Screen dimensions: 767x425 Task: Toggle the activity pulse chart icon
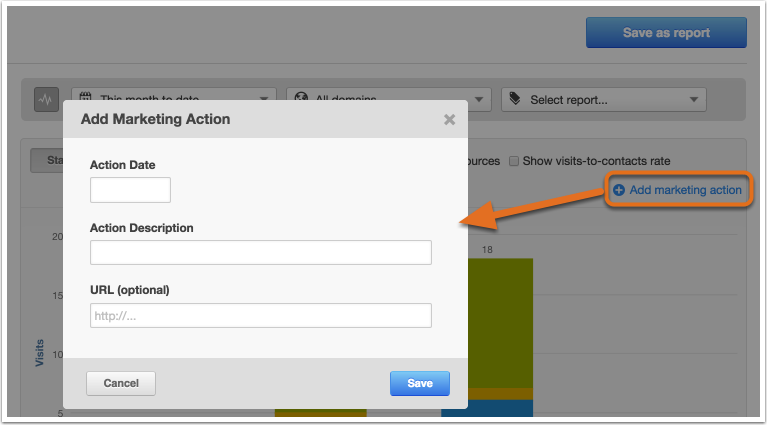46,100
